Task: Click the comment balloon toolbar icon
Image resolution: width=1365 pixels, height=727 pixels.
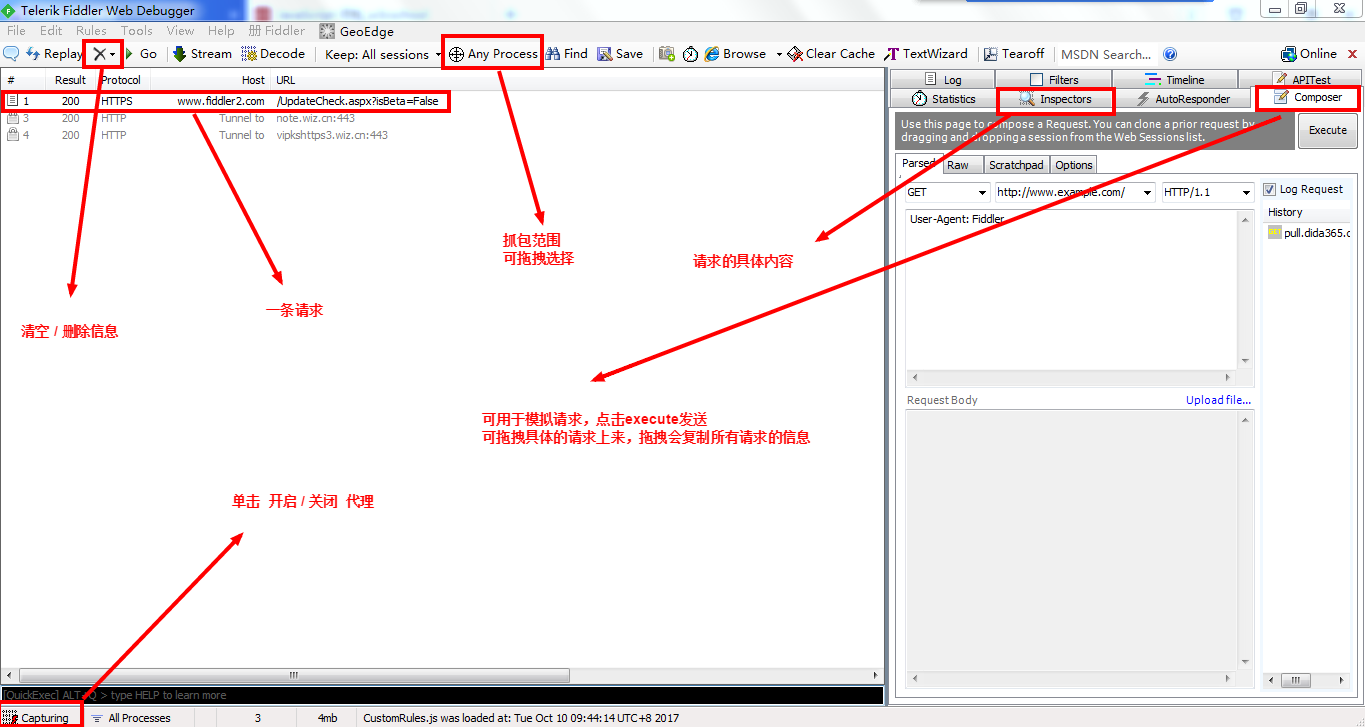Action: click(x=11, y=54)
